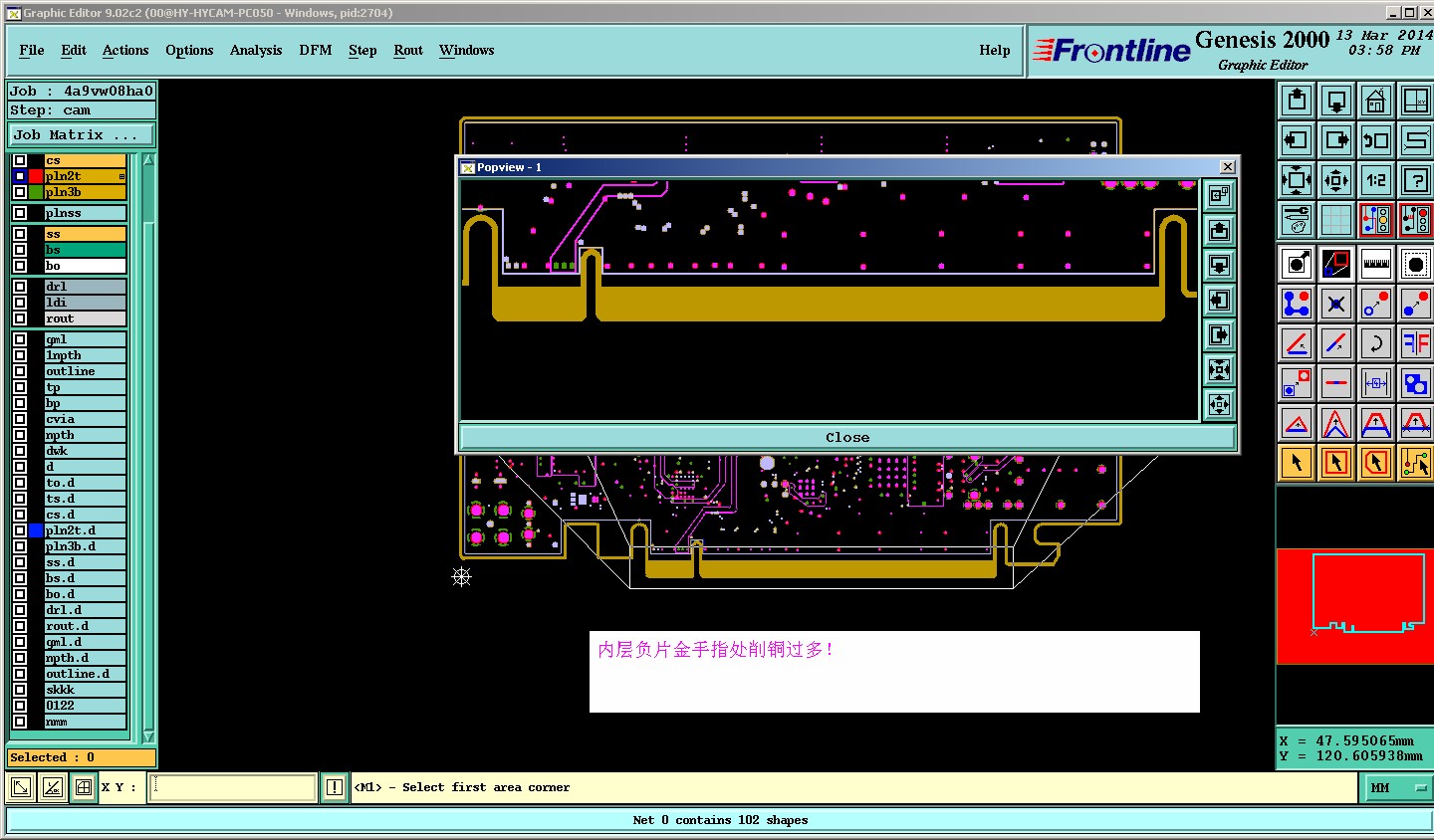1434x840 pixels.
Task: Toggle checkbox for layer drl
Action: [x=20, y=287]
